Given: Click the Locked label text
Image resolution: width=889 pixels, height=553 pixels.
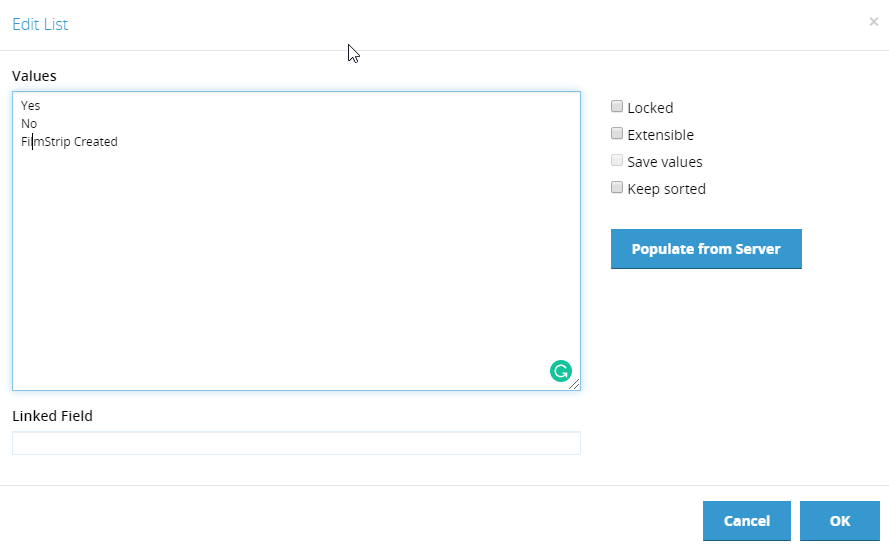Looking at the screenshot, I should 650,108.
